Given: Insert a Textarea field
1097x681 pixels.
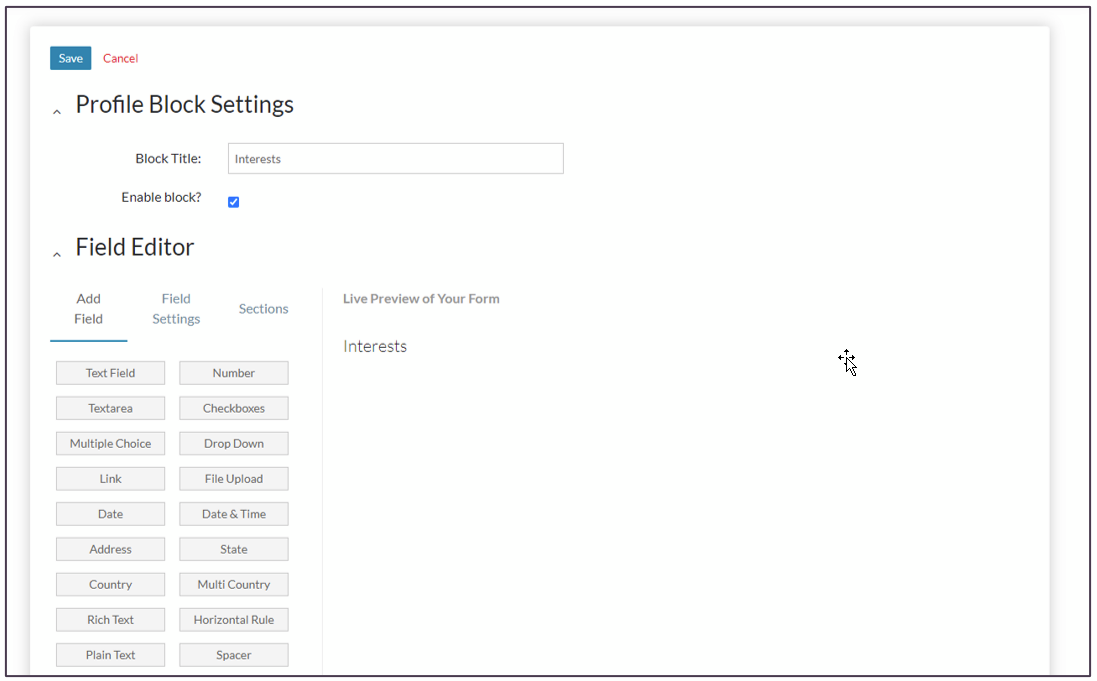Looking at the screenshot, I should pyautogui.click(x=110, y=408).
